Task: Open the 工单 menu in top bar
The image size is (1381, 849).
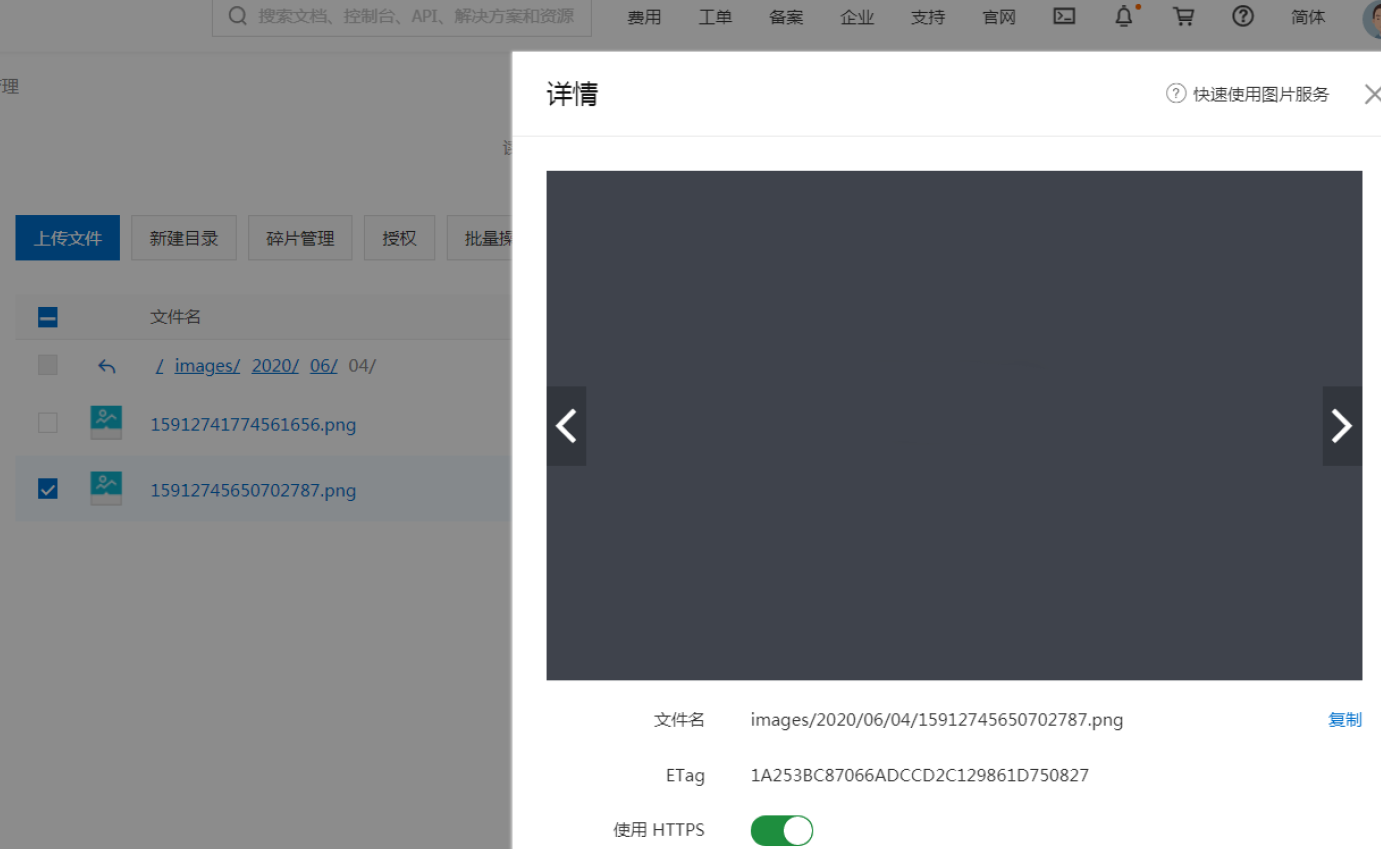Action: pyautogui.click(x=715, y=17)
